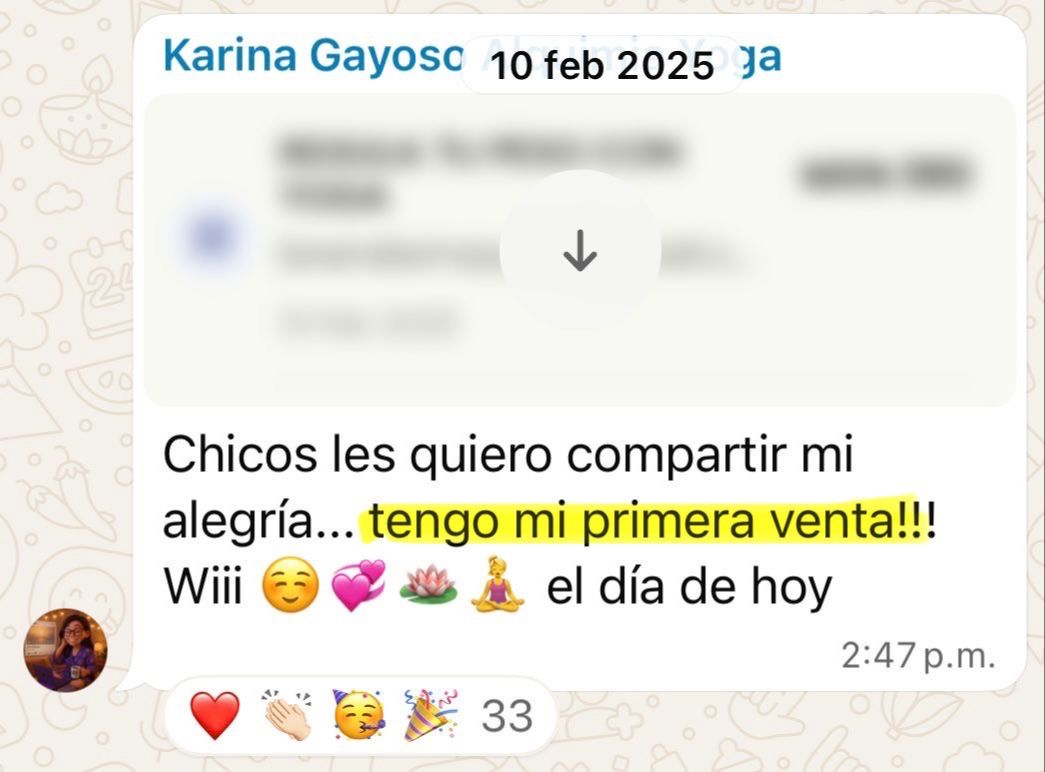This screenshot has height=772, width=1045.
Task: Click the red heart reaction
Action: coord(215,715)
